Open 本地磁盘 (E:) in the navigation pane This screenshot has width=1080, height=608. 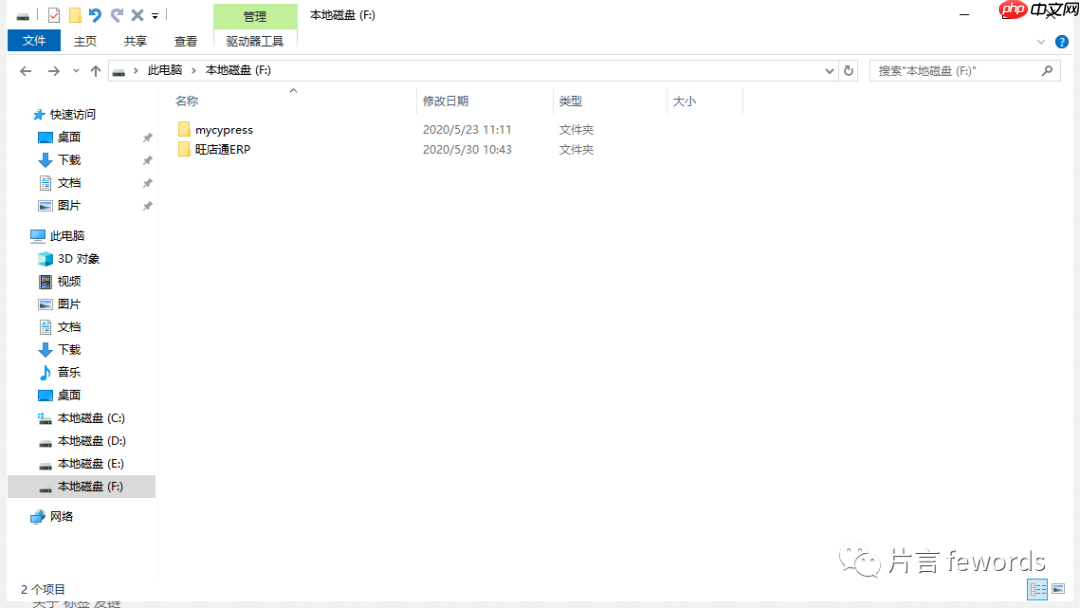click(91, 463)
